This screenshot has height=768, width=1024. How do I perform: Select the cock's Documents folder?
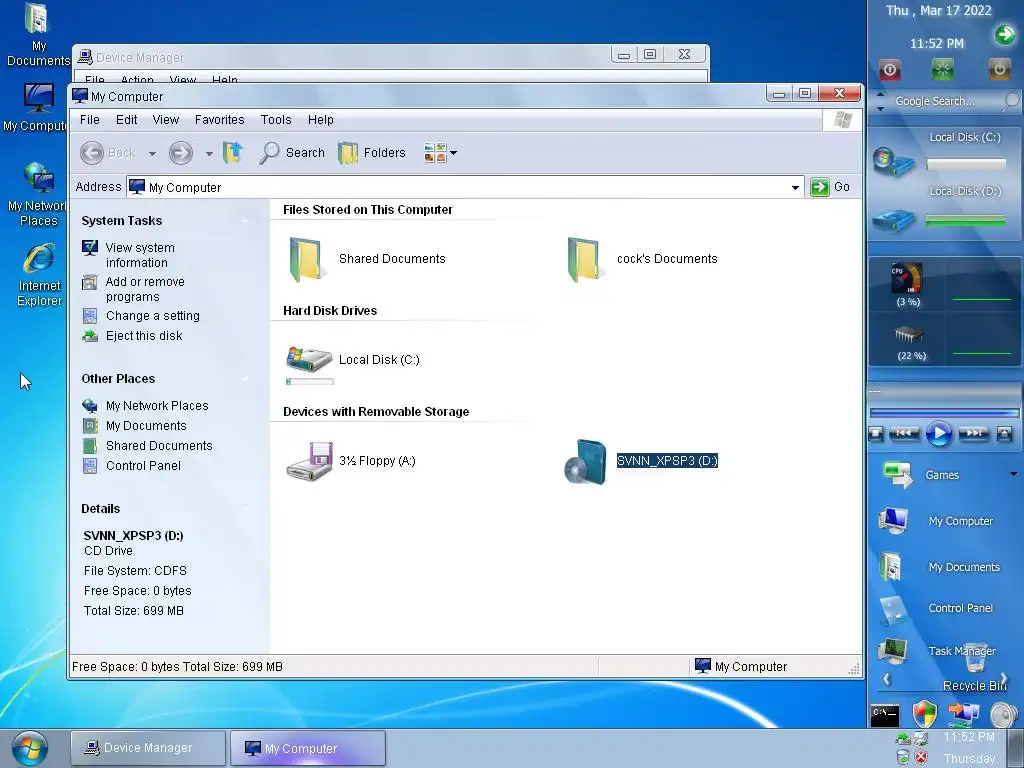click(643, 259)
